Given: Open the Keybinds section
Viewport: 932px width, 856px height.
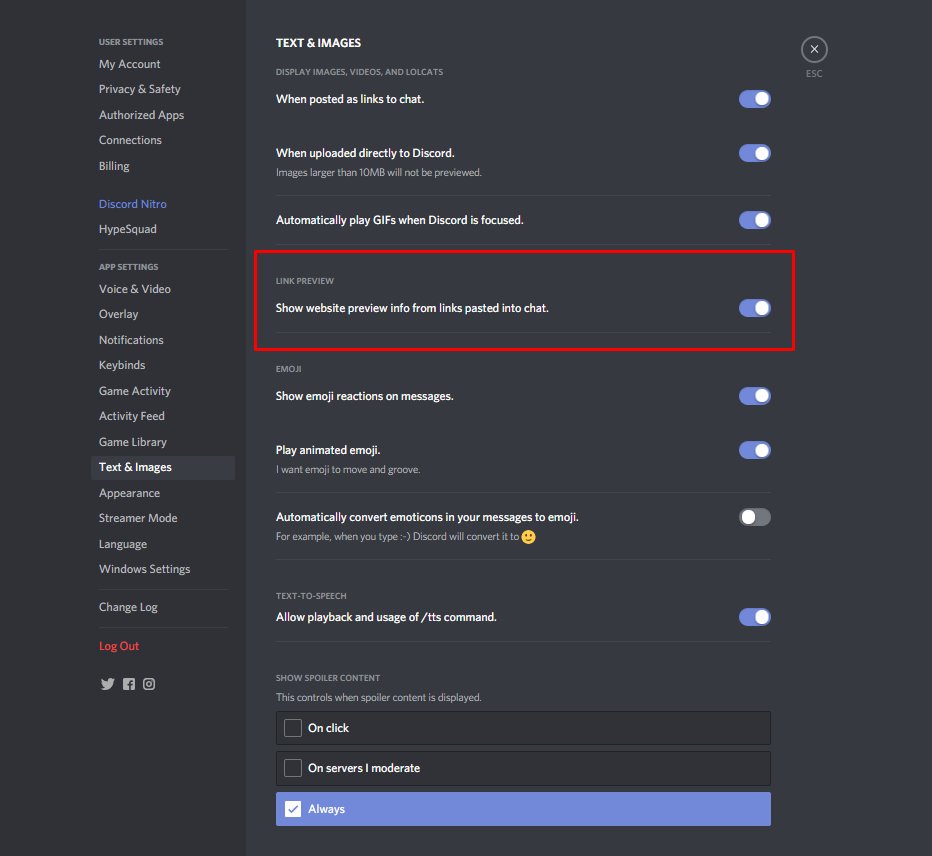Looking at the screenshot, I should (122, 365).
